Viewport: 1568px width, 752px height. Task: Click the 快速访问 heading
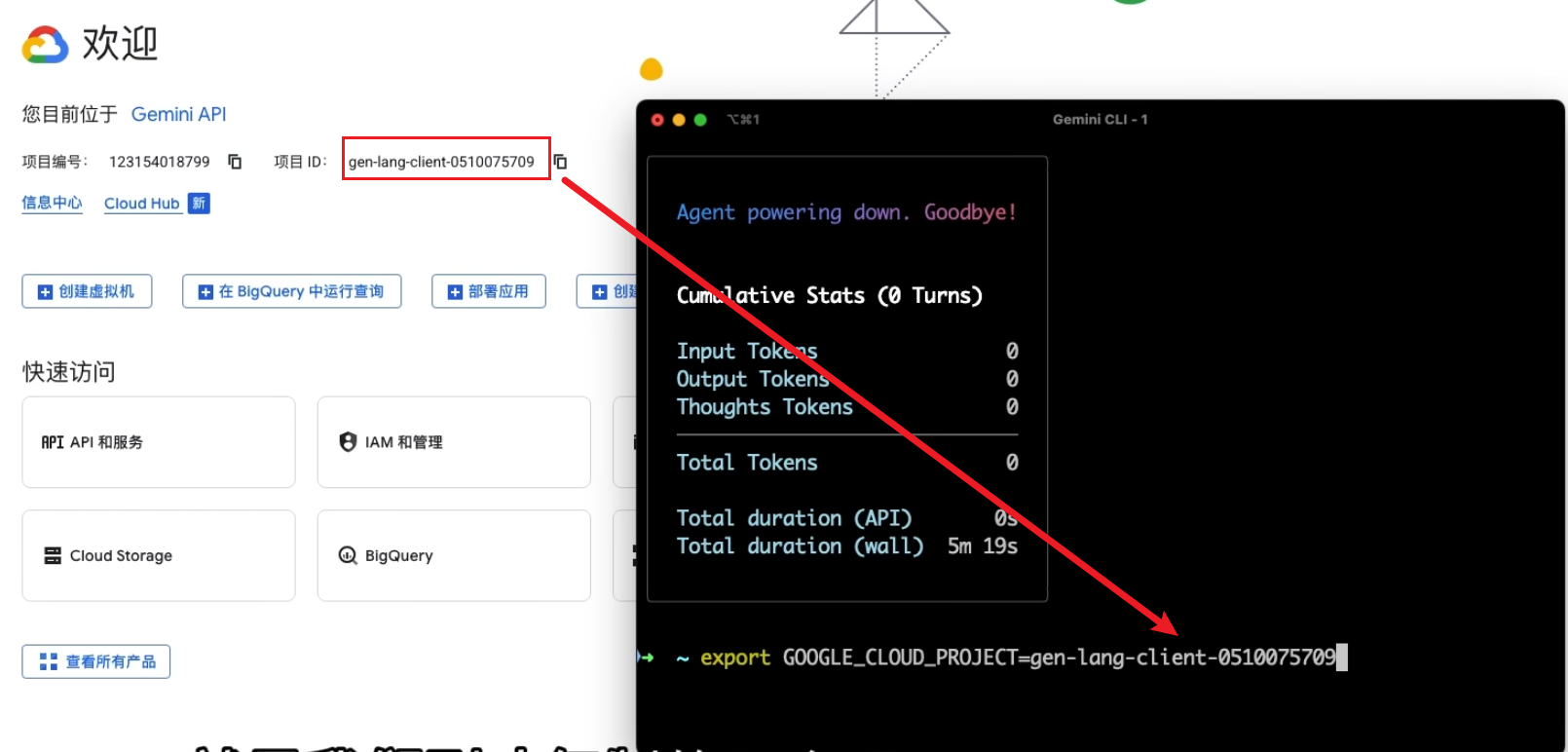pos(69,372)
